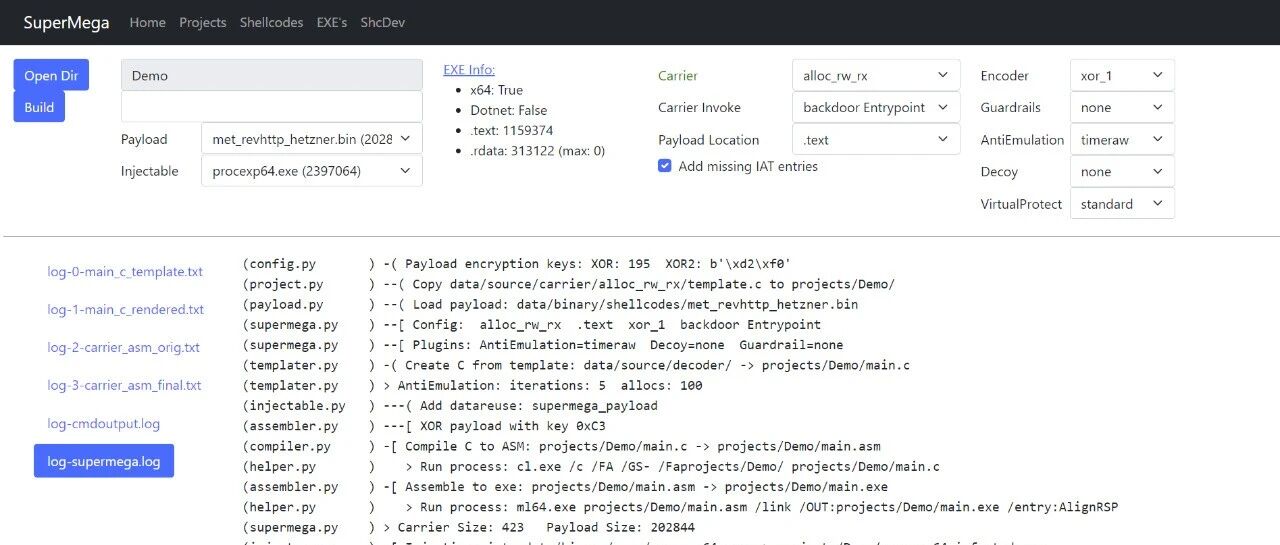The height and width of the screenshot is (545, 1280).
Task: Click the '.text: 1159374' info line
Action: coord(512,130)
